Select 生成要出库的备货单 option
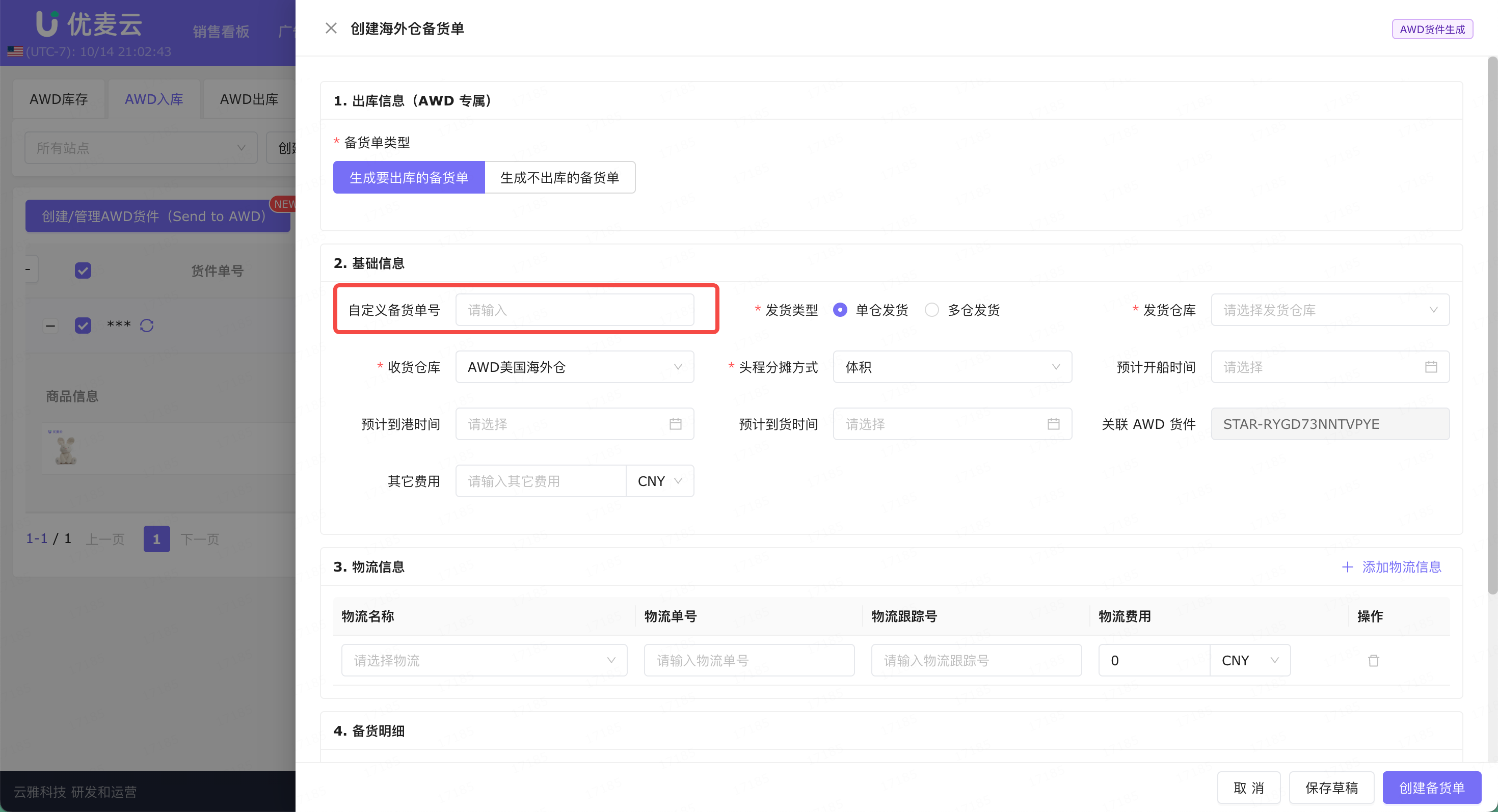This screenshot has height=812, width=1498. pos(409,177)
